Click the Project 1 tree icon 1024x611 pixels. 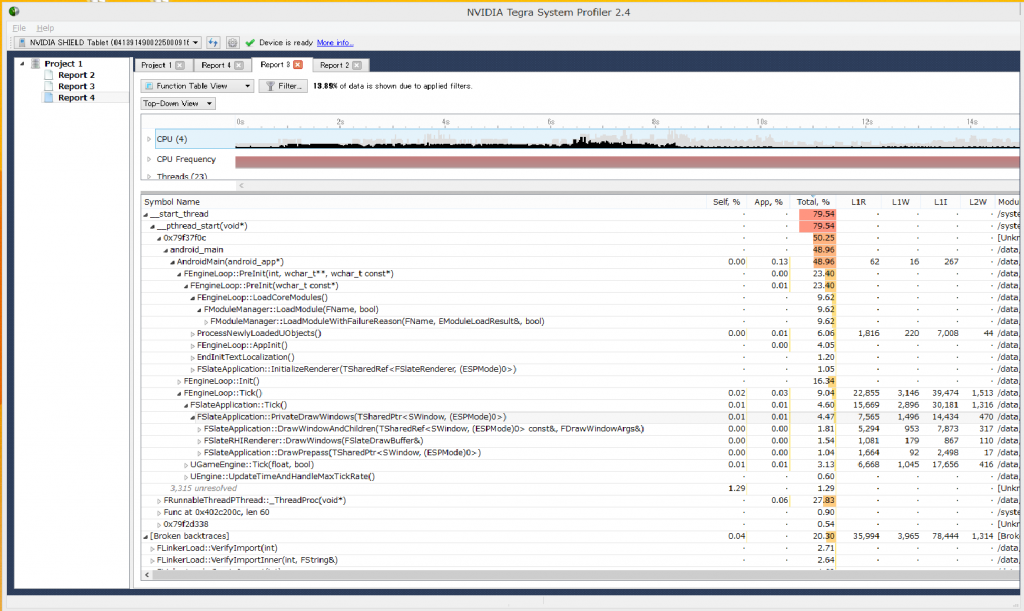click(35, 63)
